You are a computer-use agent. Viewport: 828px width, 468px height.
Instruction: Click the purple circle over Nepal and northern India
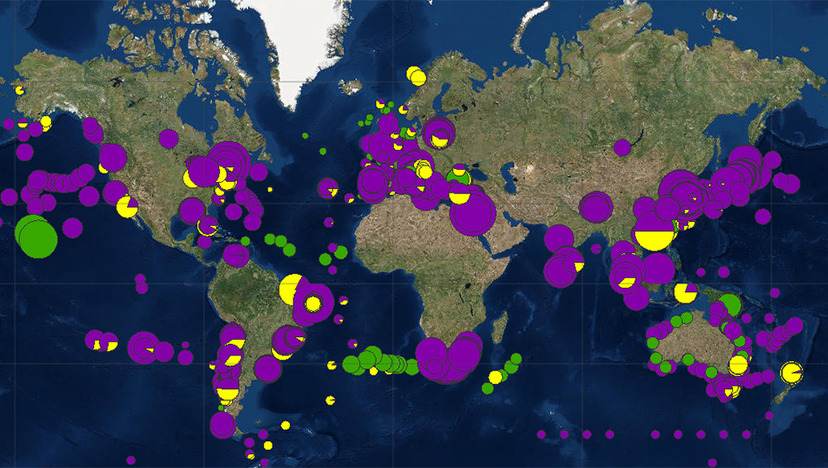click(x=596, y=207)
